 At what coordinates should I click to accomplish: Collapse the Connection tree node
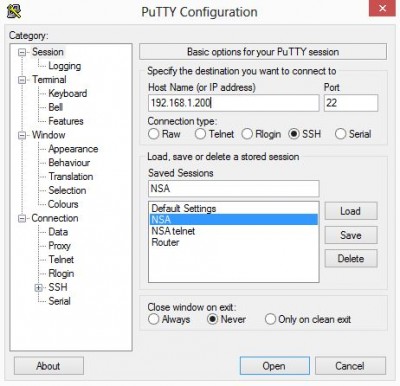(22, 218)
